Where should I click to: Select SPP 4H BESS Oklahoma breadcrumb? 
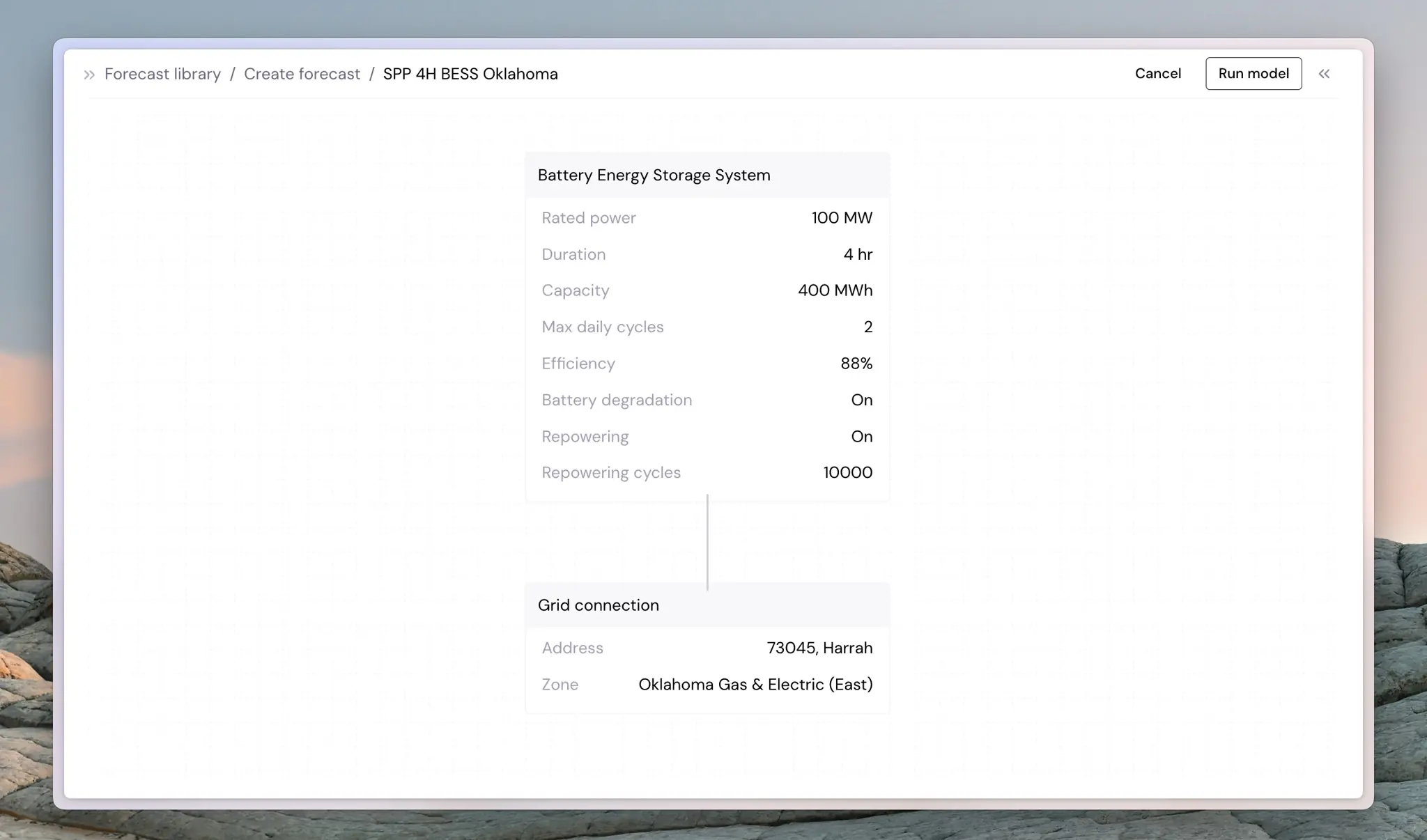click(x=470, y=74)
